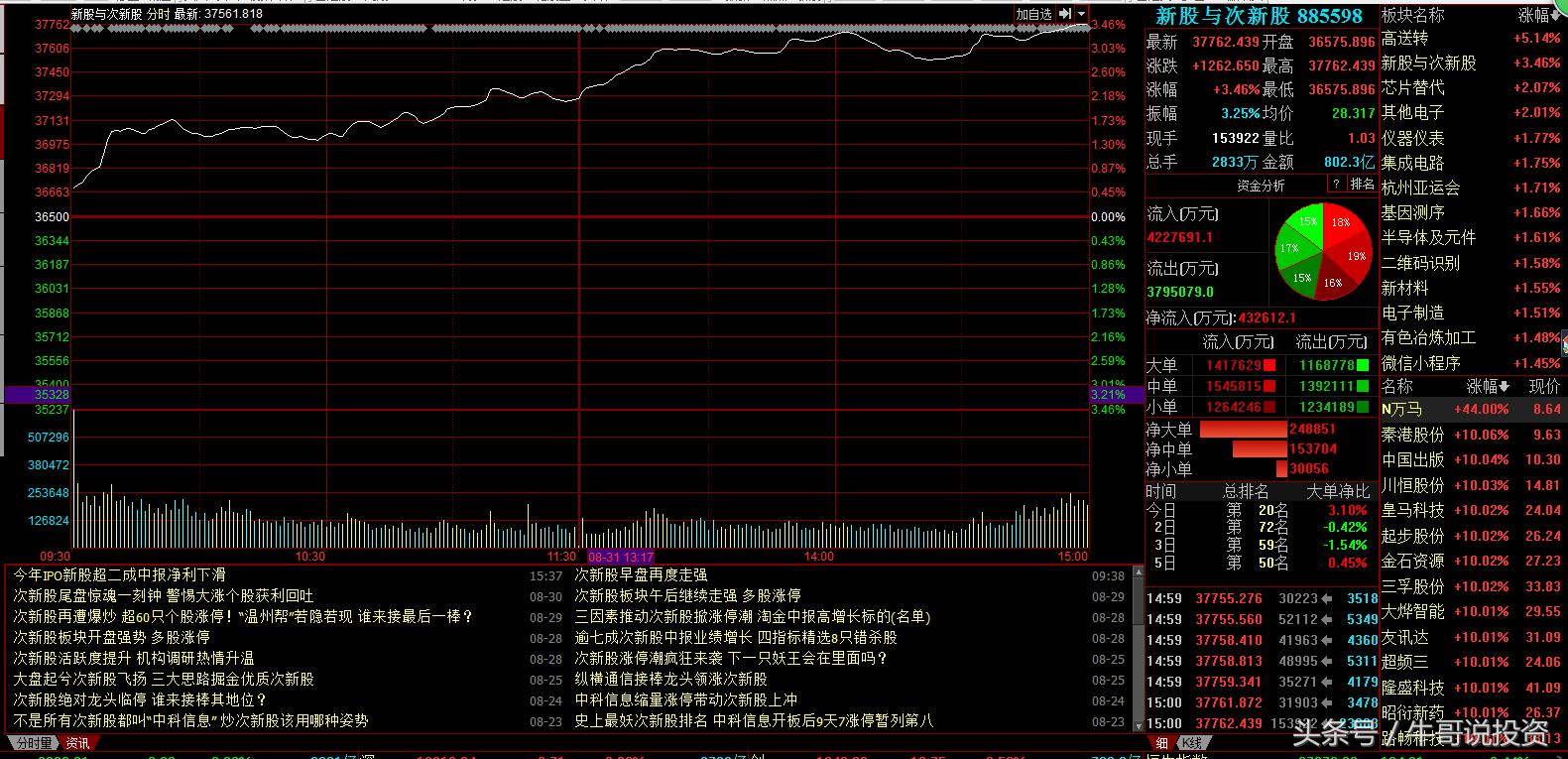Open news 今年IPO新股超二成中报净利下滑
The image size is (1568, 759).
[x=119, y=574]
